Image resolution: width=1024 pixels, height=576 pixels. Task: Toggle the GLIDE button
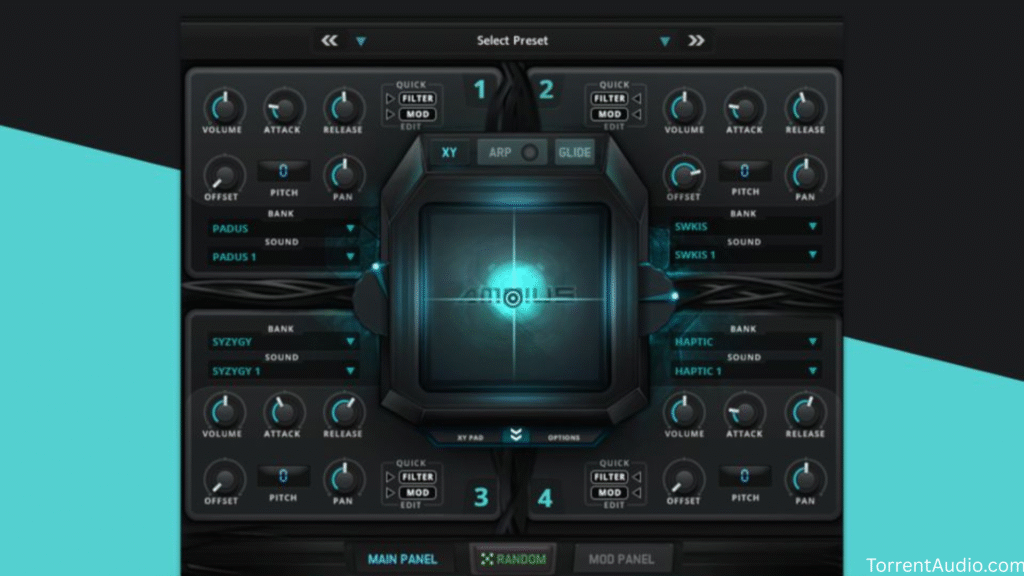(574, 153)
